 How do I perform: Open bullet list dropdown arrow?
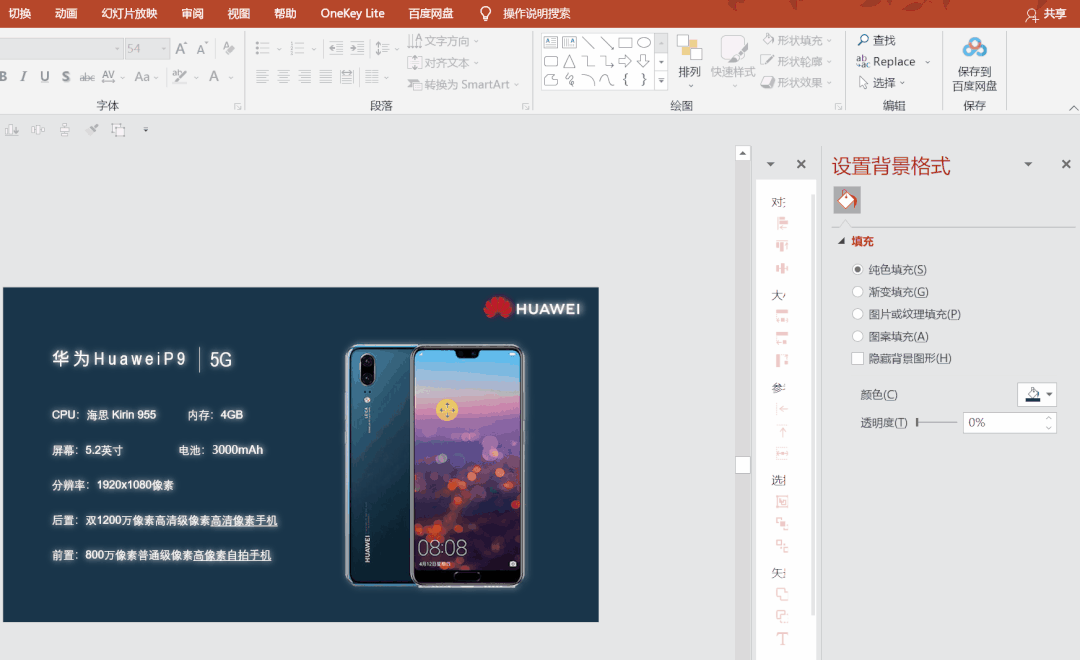(279, 49)
